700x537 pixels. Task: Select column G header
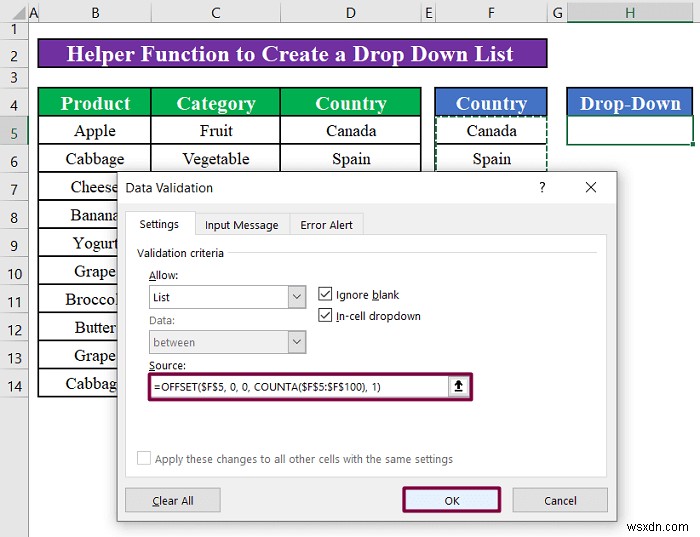[557, 13]
